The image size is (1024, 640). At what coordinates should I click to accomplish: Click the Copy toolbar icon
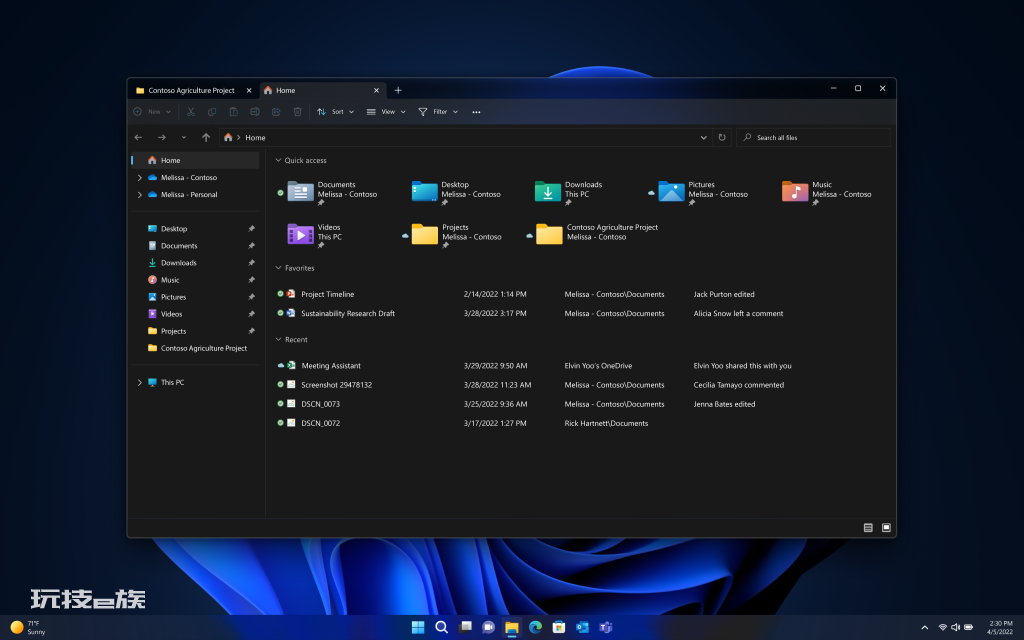coord(212,112)
